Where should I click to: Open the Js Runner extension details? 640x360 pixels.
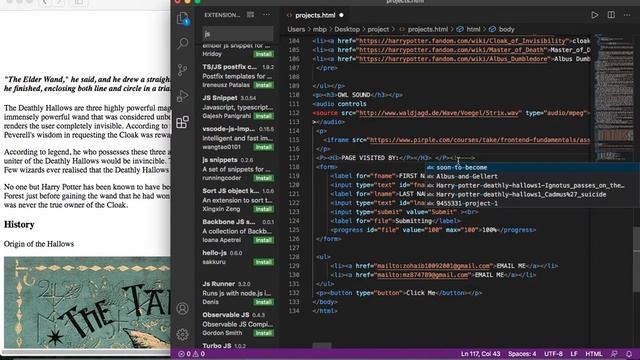coord(238,293)
